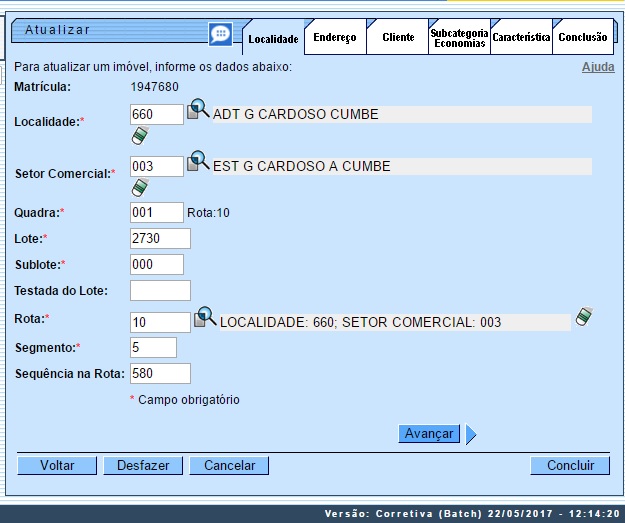The height and width of the screenshot is (523, 625).
Task: Select the Característica tab
Action: [x=521, y=37]
